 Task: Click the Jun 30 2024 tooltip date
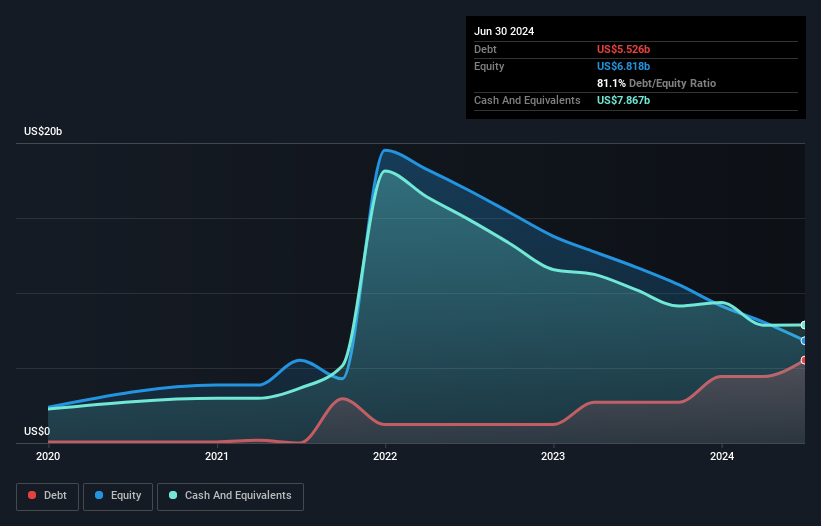[504, 31]
